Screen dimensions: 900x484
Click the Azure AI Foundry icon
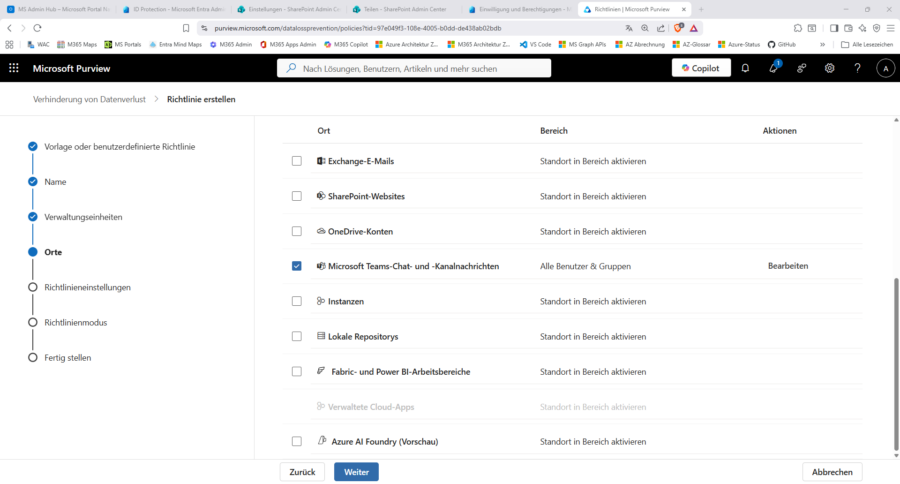click(x=321, y=441)
